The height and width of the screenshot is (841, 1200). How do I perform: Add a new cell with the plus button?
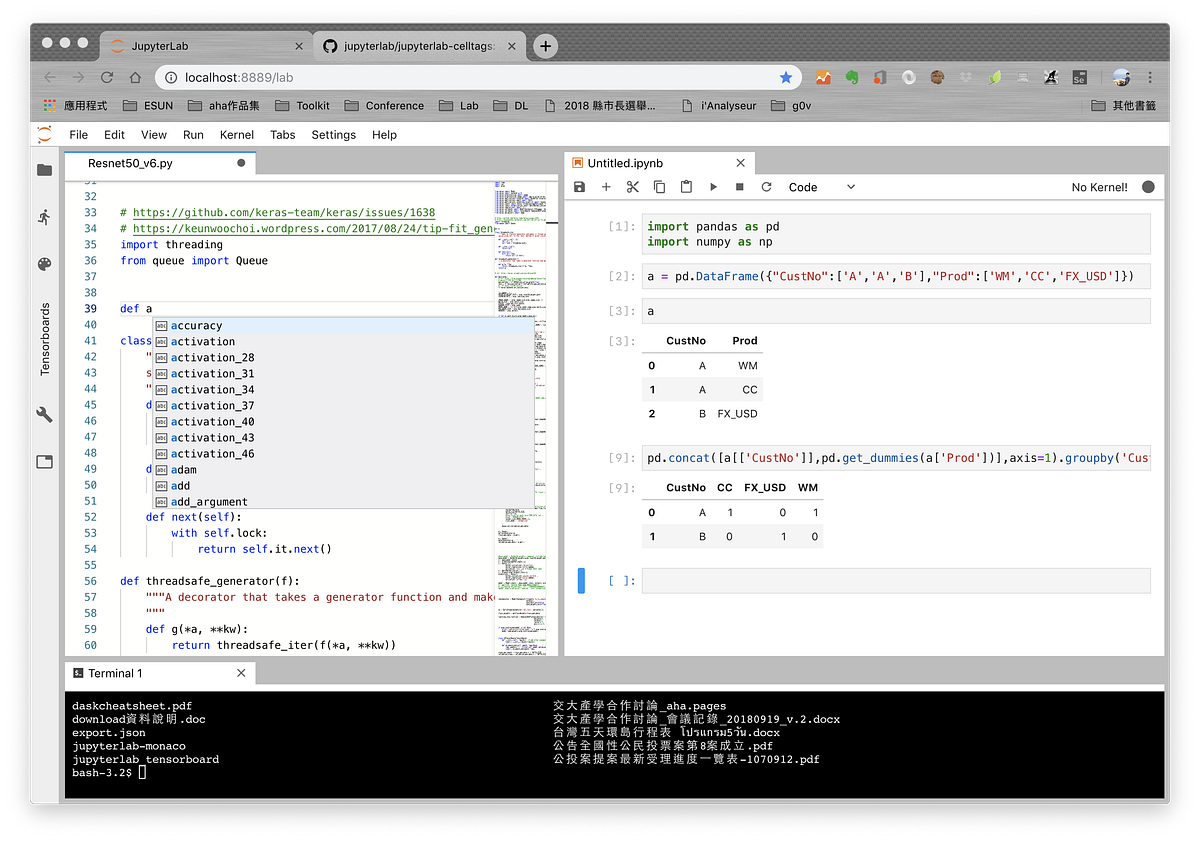(x=606, y=187)
